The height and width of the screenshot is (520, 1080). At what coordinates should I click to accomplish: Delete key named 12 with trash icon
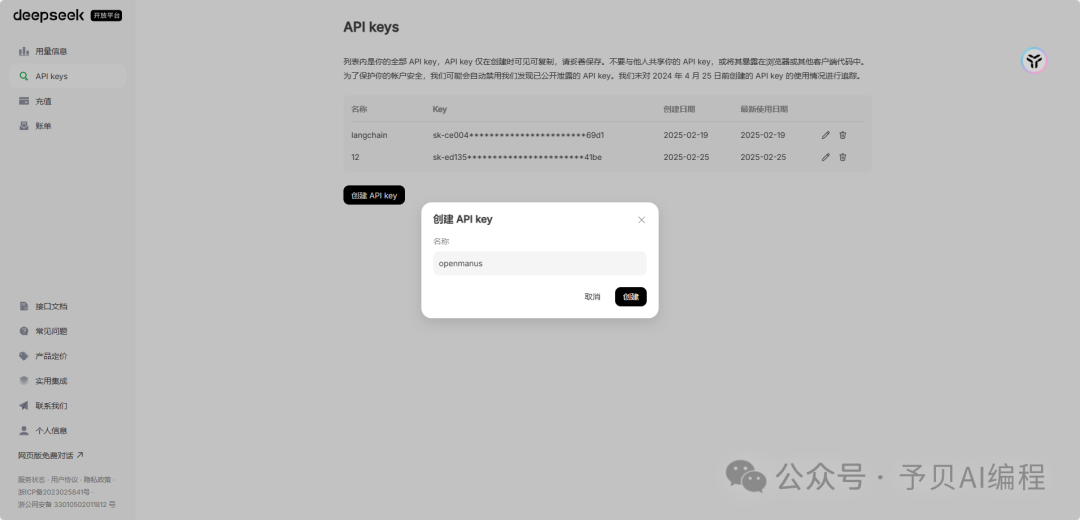842,157
